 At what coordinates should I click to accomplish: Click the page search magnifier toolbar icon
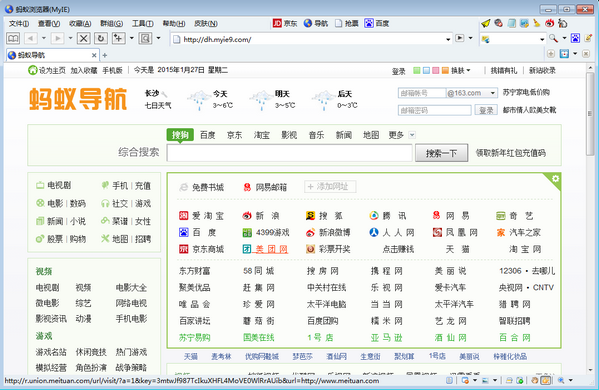coord(145,38)
